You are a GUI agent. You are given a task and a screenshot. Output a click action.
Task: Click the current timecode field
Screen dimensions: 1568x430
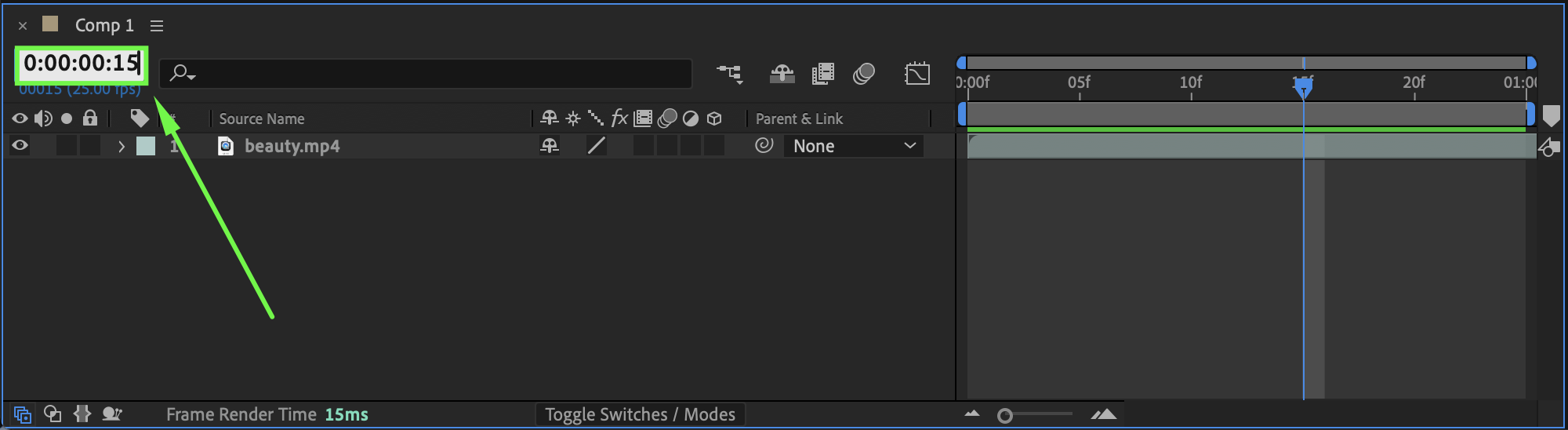coord(80,63)
